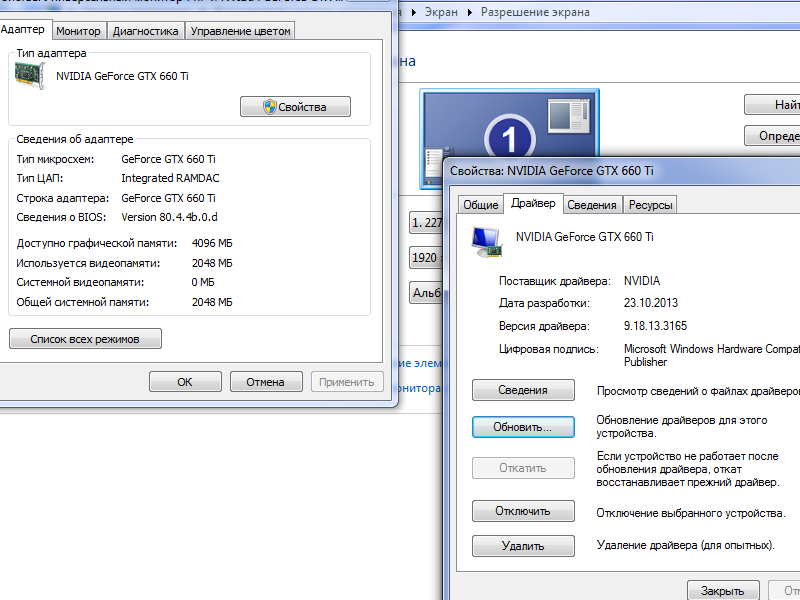Screen dimensions: 800x600
Task: Click breadcrumb arrow before Разрешение экрана
Action: coord(469,12)
